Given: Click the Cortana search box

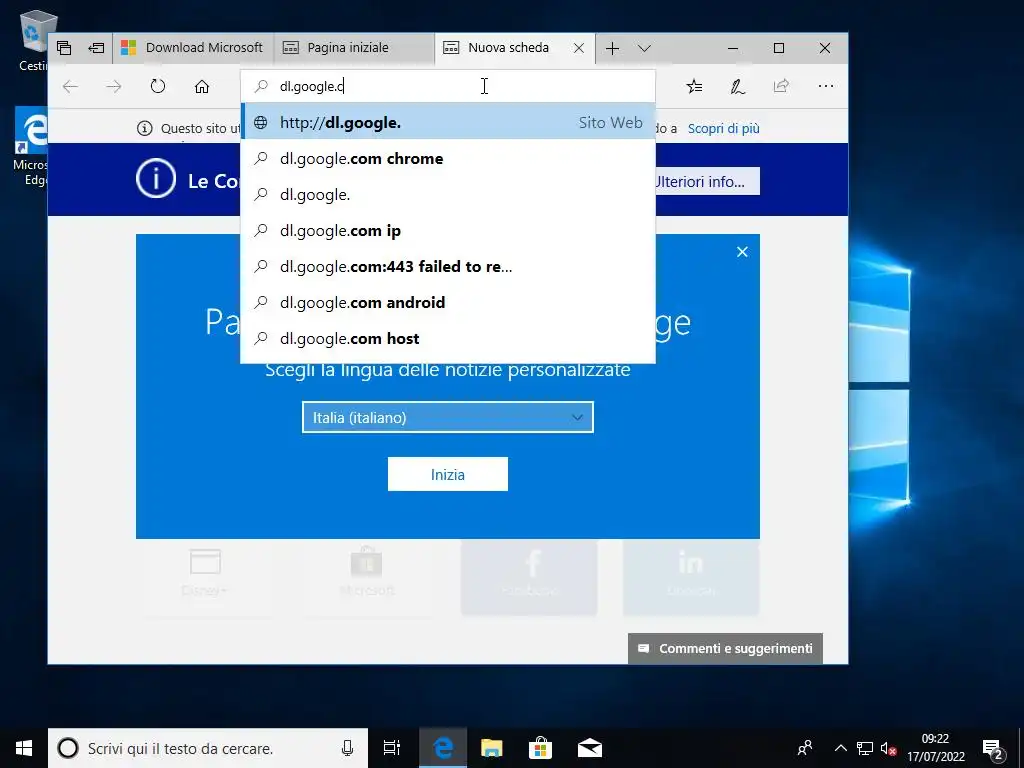Looking at the screenshot, I should 208,748.
